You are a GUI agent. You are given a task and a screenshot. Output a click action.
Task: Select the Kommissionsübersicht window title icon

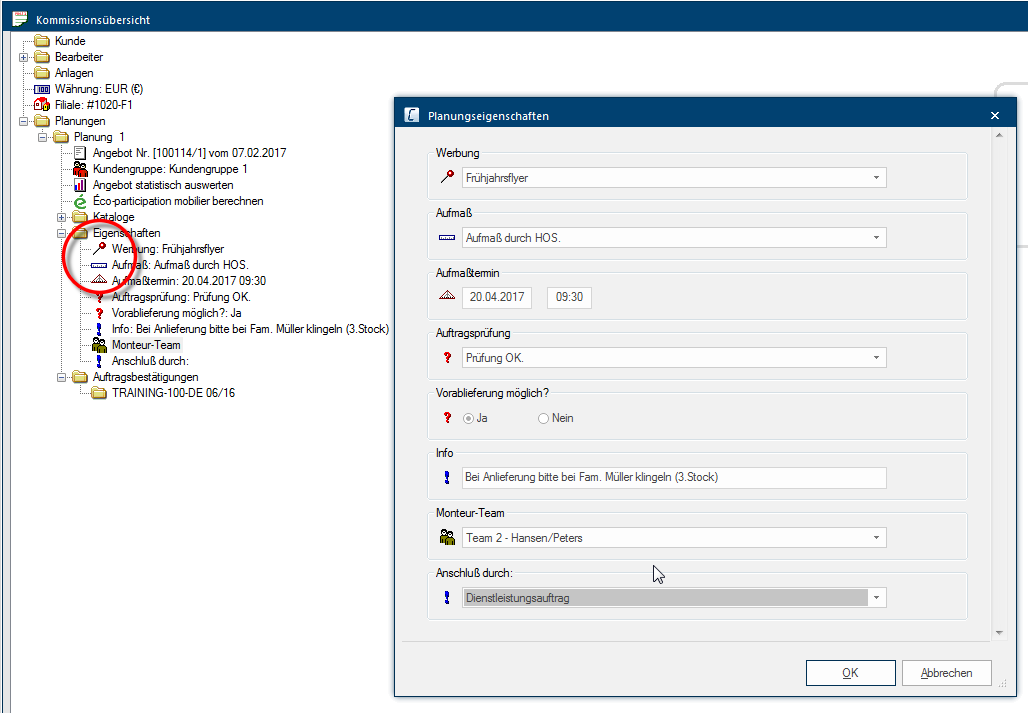click(x=20, y=18)
